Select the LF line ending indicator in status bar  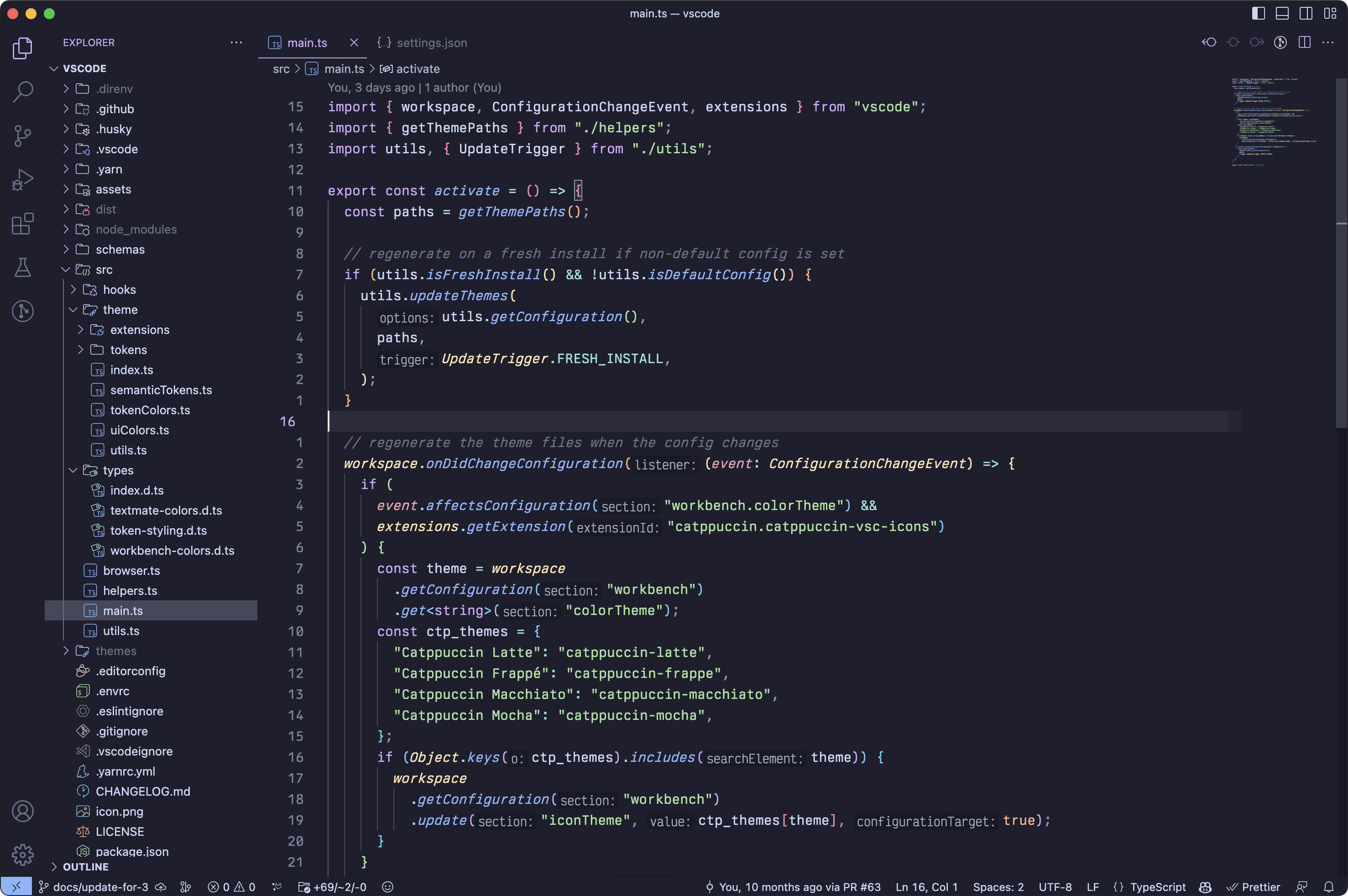[1091, 886]
